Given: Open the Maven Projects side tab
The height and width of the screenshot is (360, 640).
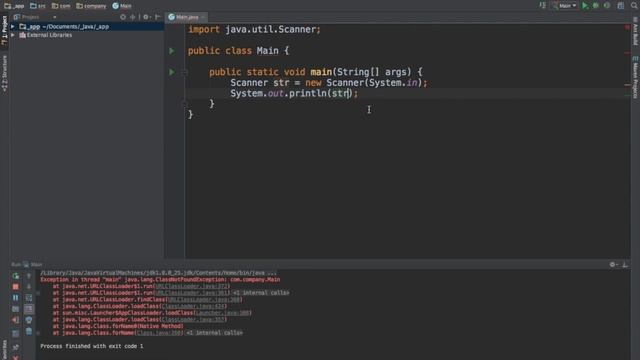Looking at the screenshot, I should (x=636, y=78).
